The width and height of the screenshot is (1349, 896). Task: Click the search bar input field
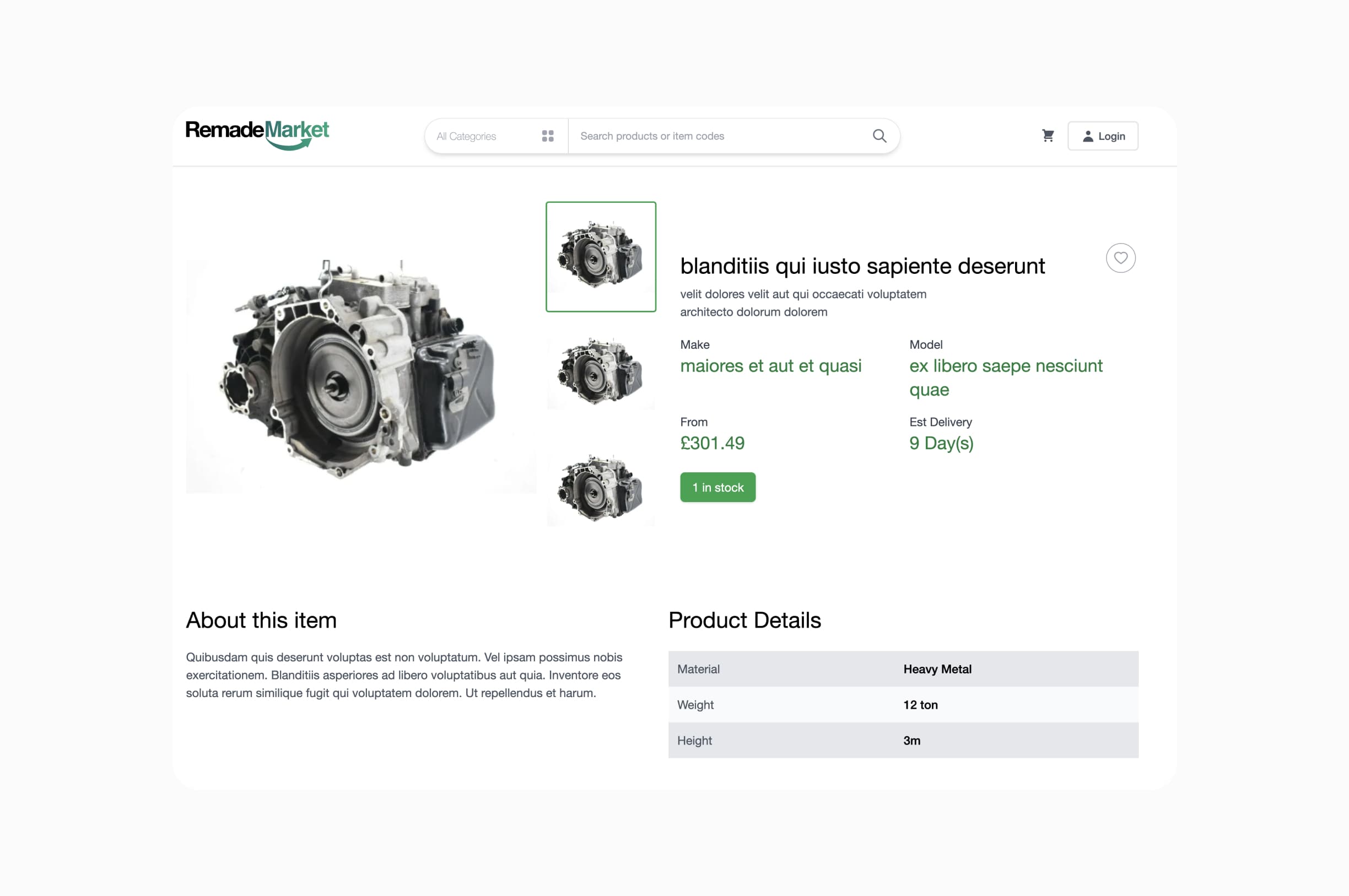click(x=727, y=135)
